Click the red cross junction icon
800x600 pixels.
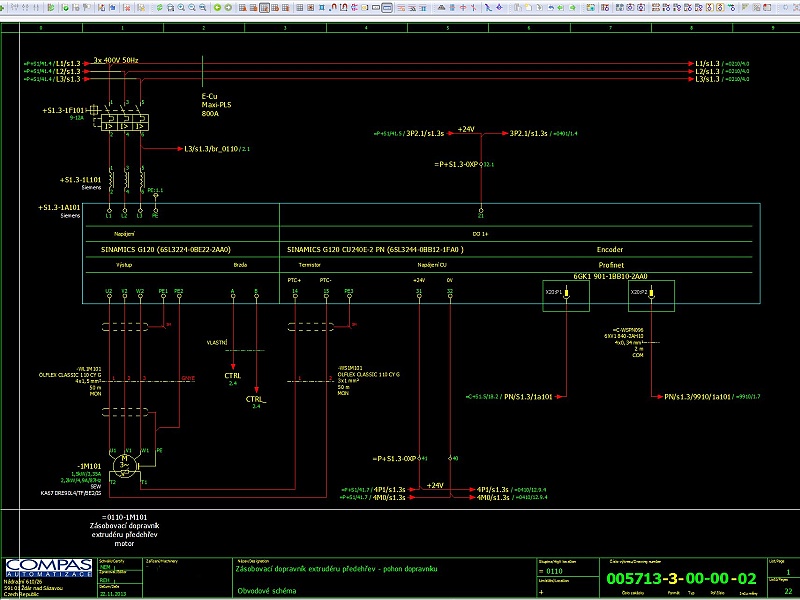click(463, 8)
